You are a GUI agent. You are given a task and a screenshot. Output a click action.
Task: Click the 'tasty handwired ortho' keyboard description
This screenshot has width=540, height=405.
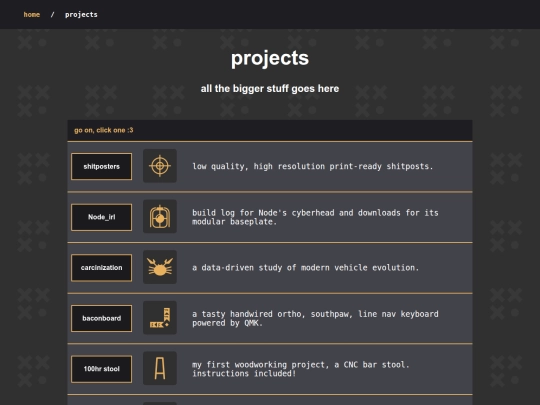(315, 318)
